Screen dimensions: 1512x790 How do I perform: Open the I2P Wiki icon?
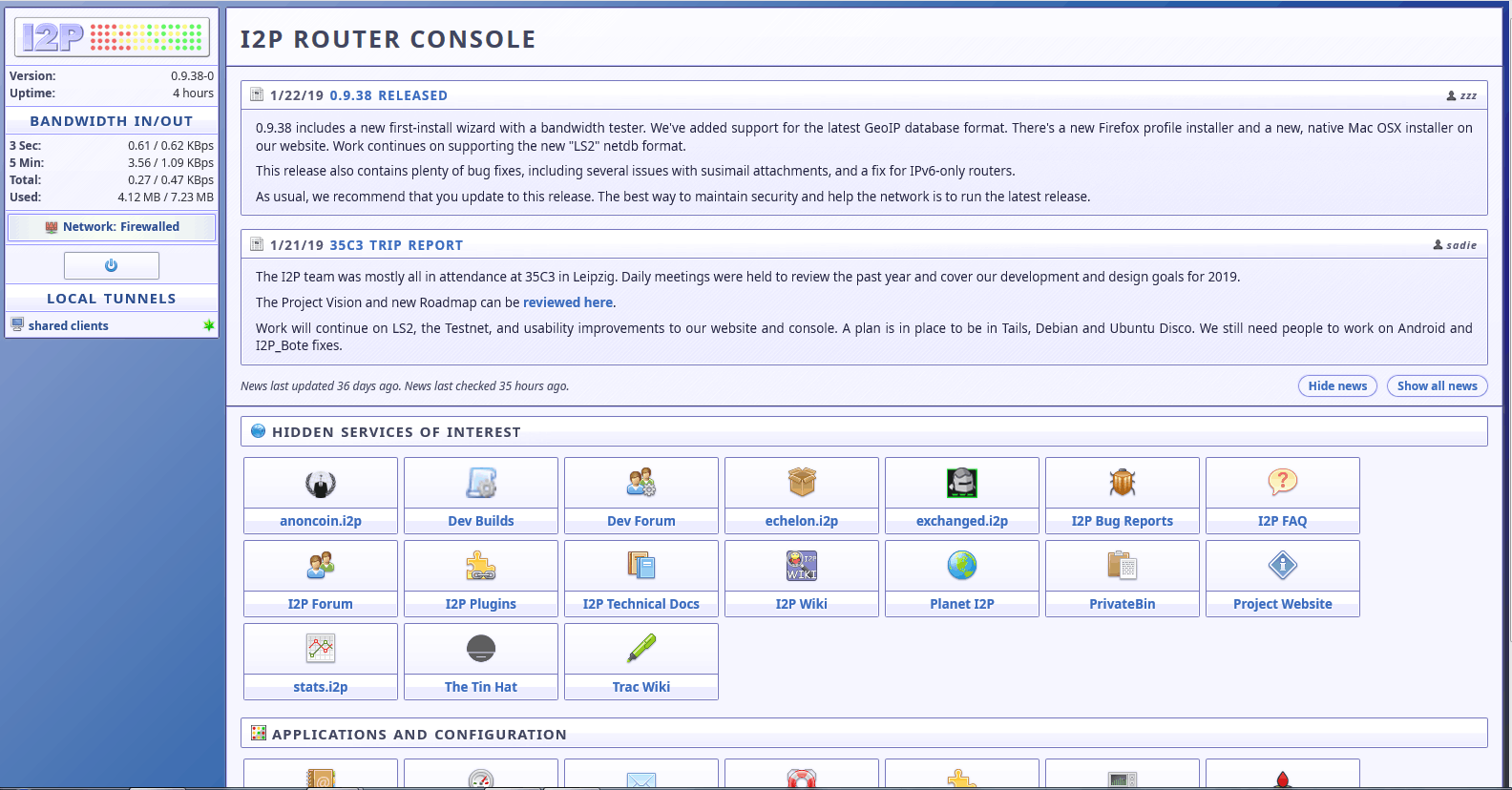coord(802,566)
